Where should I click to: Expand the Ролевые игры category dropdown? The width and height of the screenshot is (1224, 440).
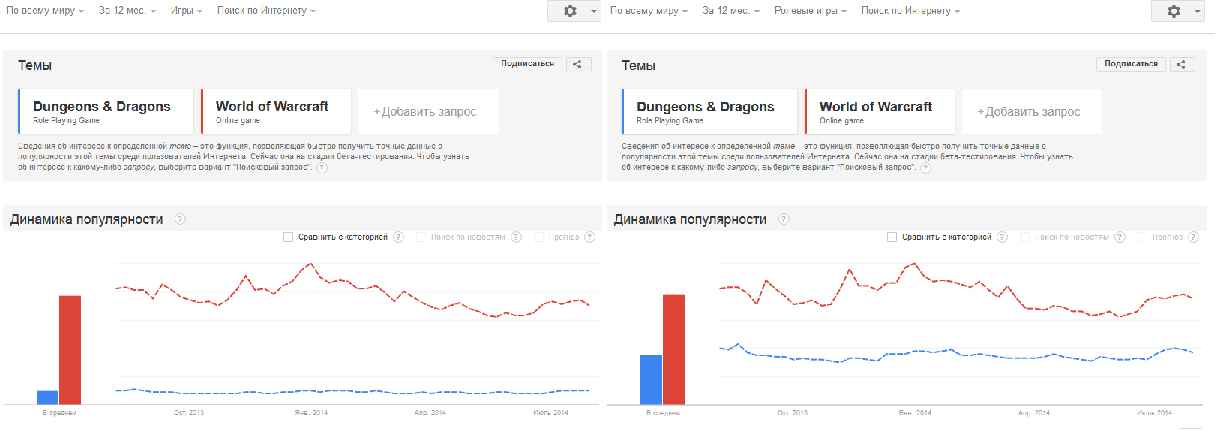point(810,10)
